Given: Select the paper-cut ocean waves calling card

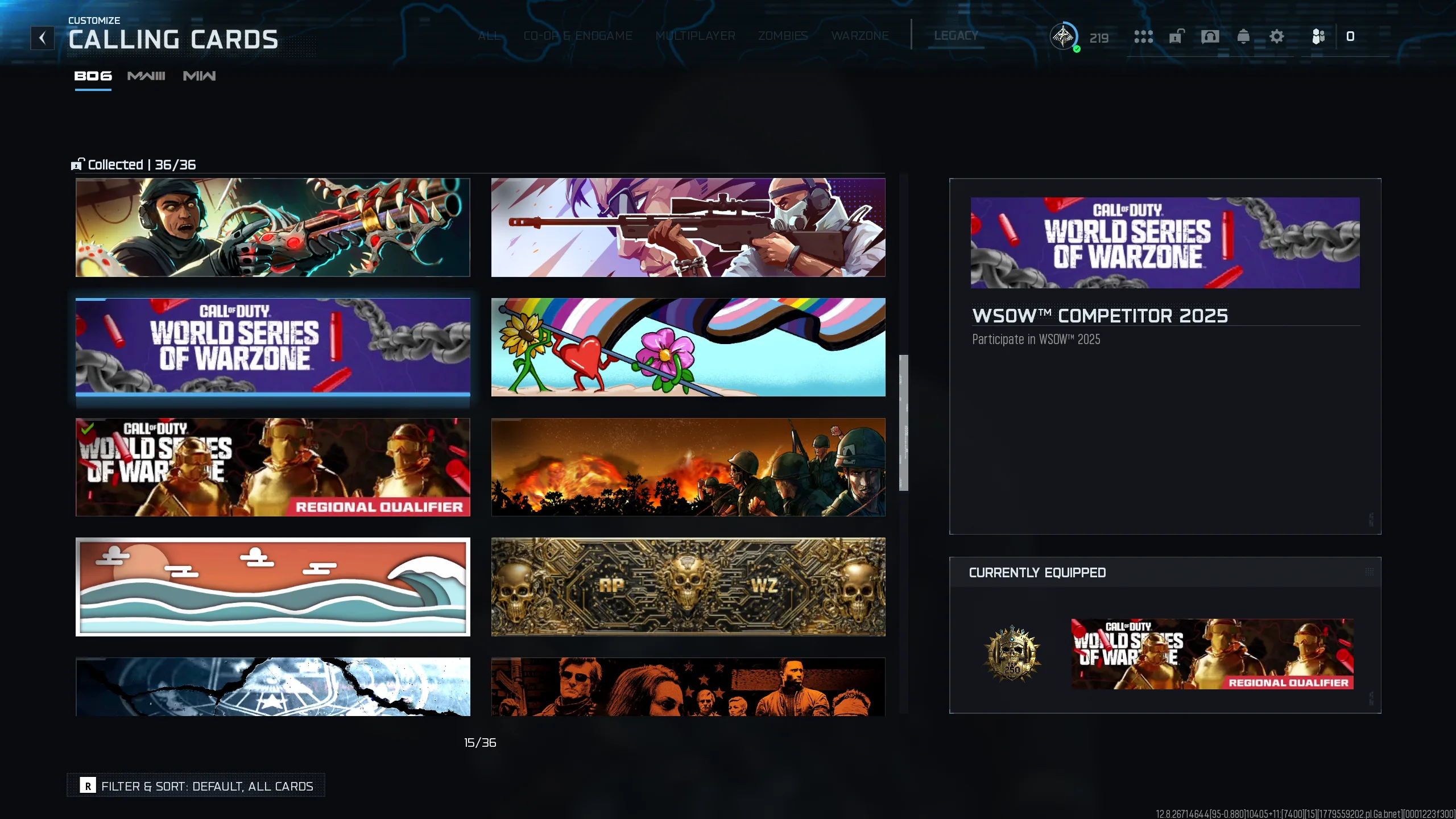Looking at the screenshot, I should [273, 587].
